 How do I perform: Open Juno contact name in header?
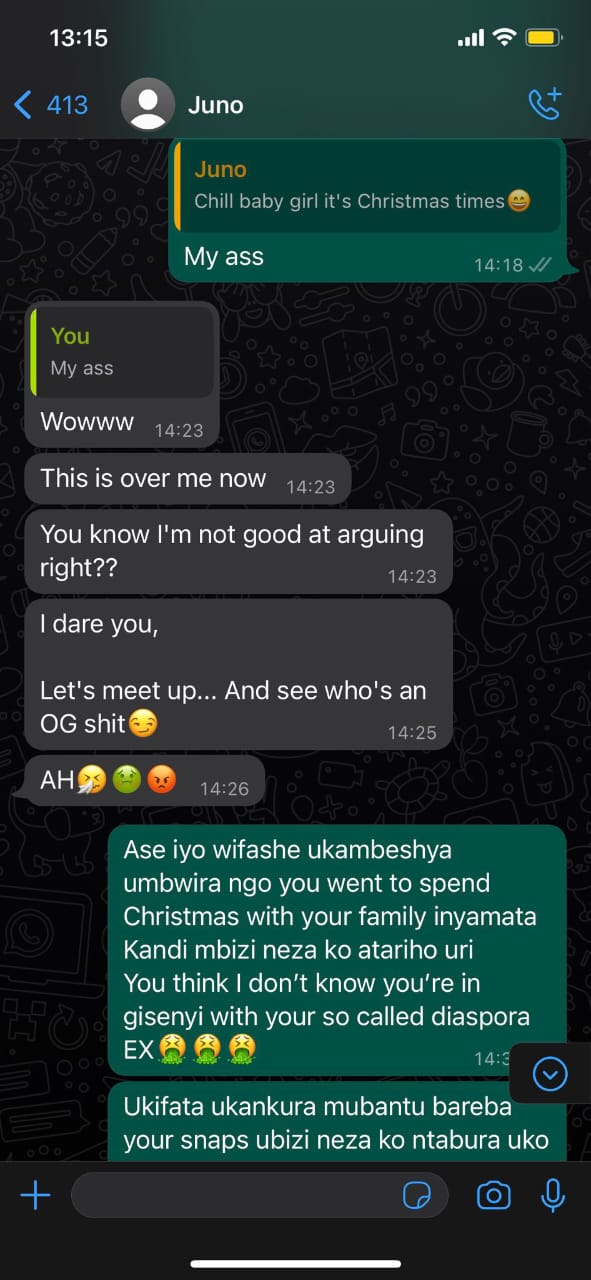pos(215,104)
